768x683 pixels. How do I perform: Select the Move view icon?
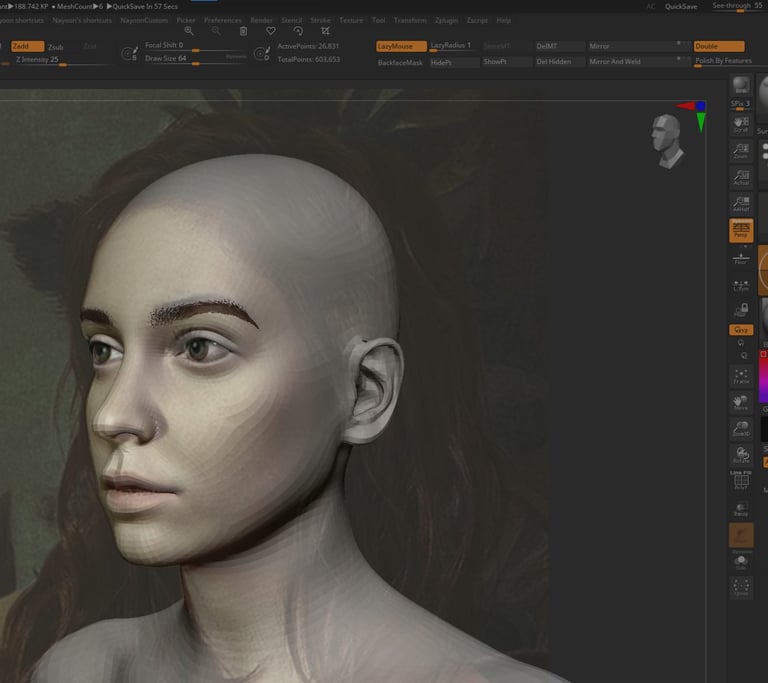pos(741,403)
